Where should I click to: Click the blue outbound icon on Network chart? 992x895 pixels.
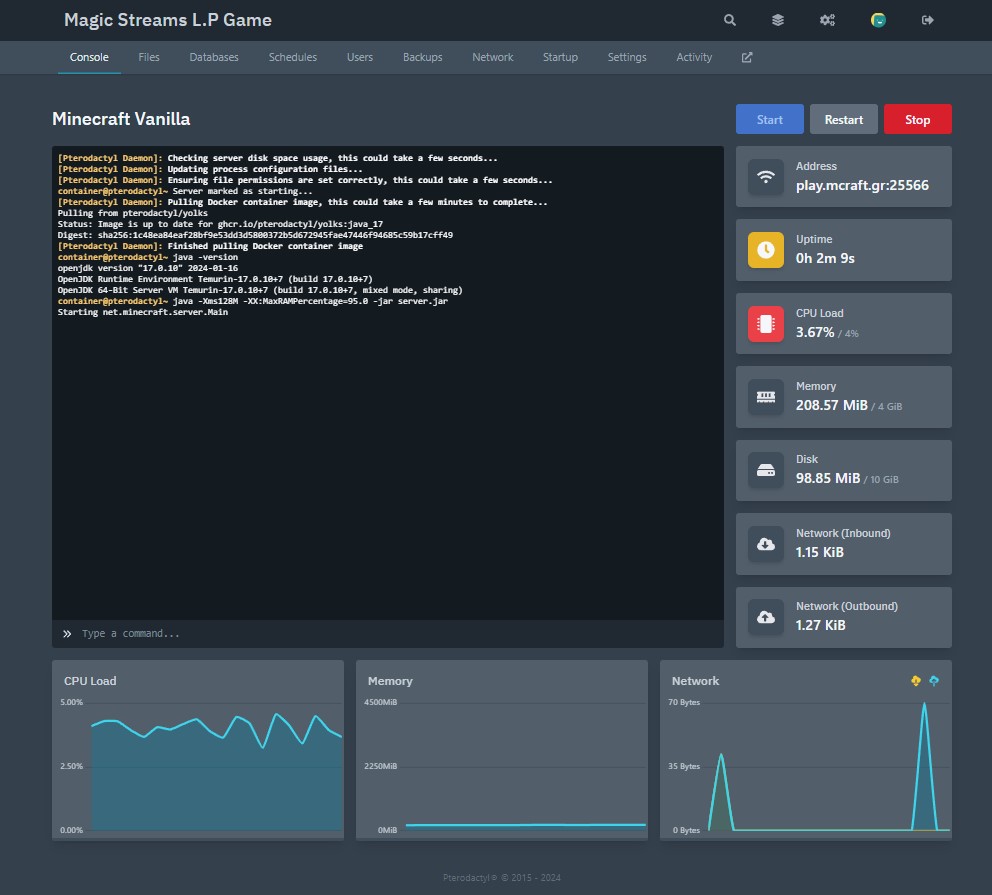pos(934,681)
